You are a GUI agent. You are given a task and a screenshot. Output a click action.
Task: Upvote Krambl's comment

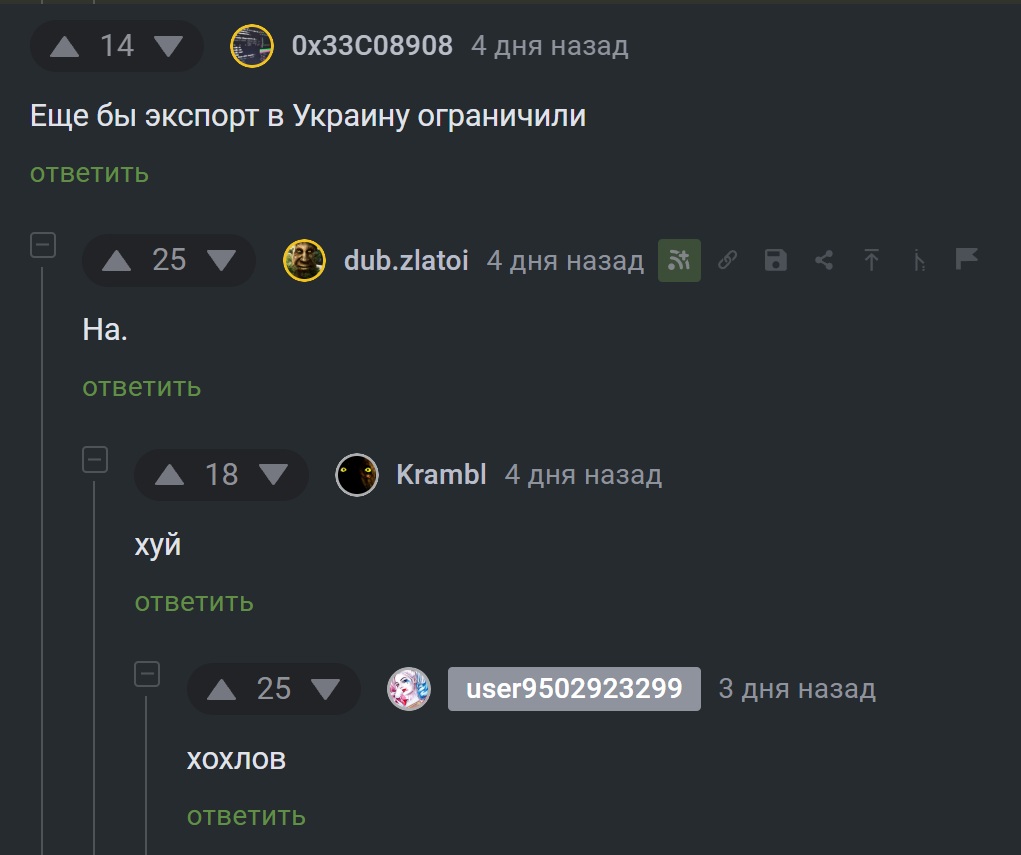(169, 475)
